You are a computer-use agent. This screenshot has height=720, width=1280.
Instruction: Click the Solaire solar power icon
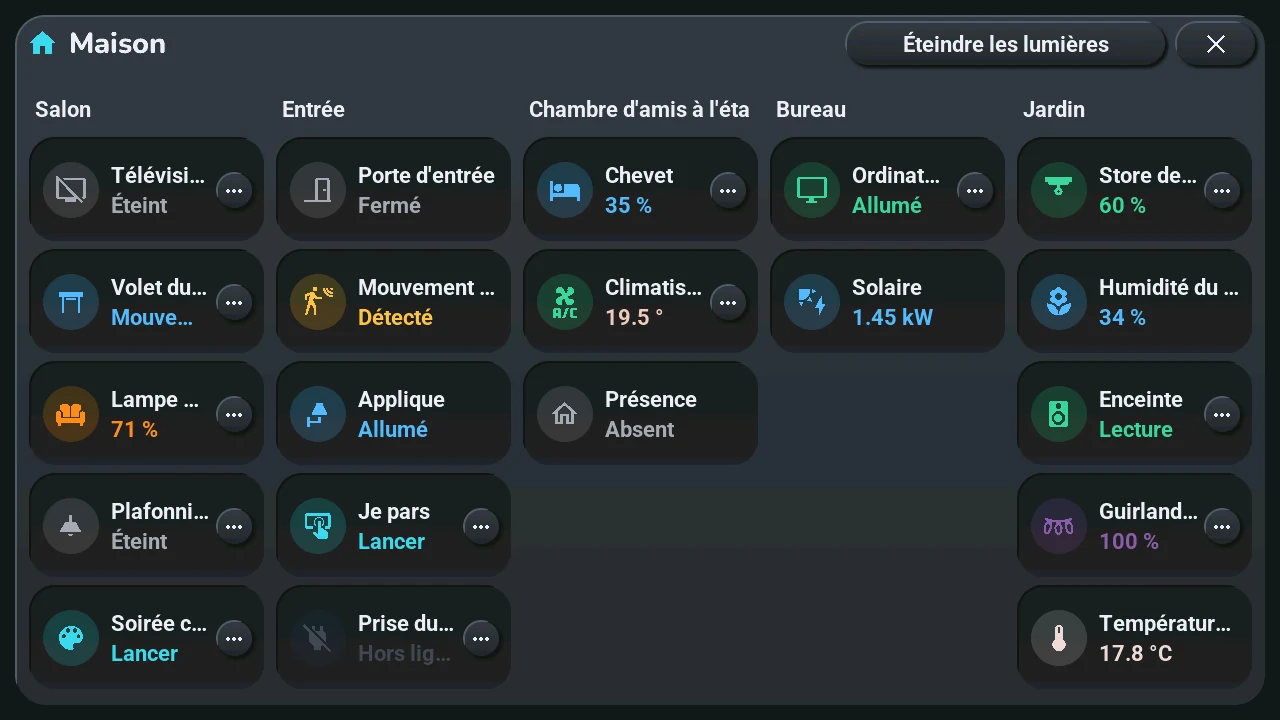(x=812, y=301)
